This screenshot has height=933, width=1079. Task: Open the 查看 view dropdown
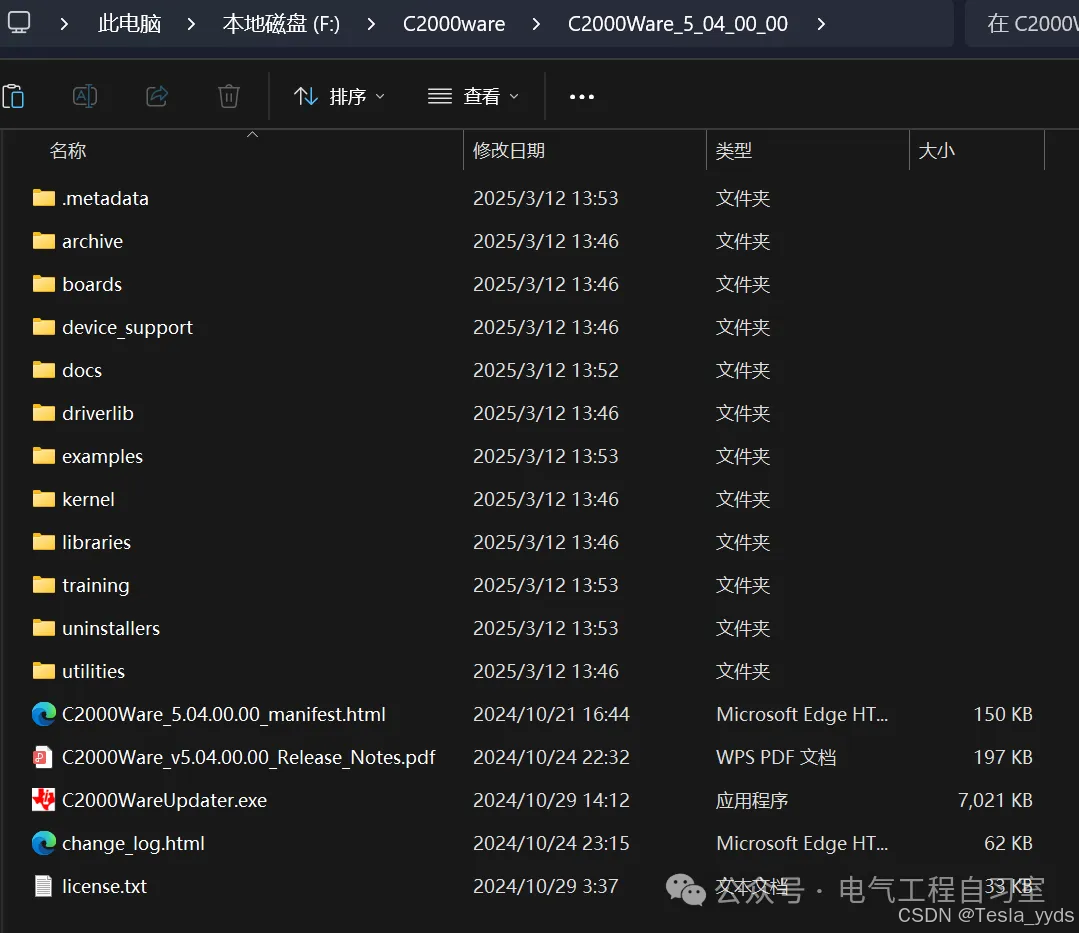click(x=473, y=96)
